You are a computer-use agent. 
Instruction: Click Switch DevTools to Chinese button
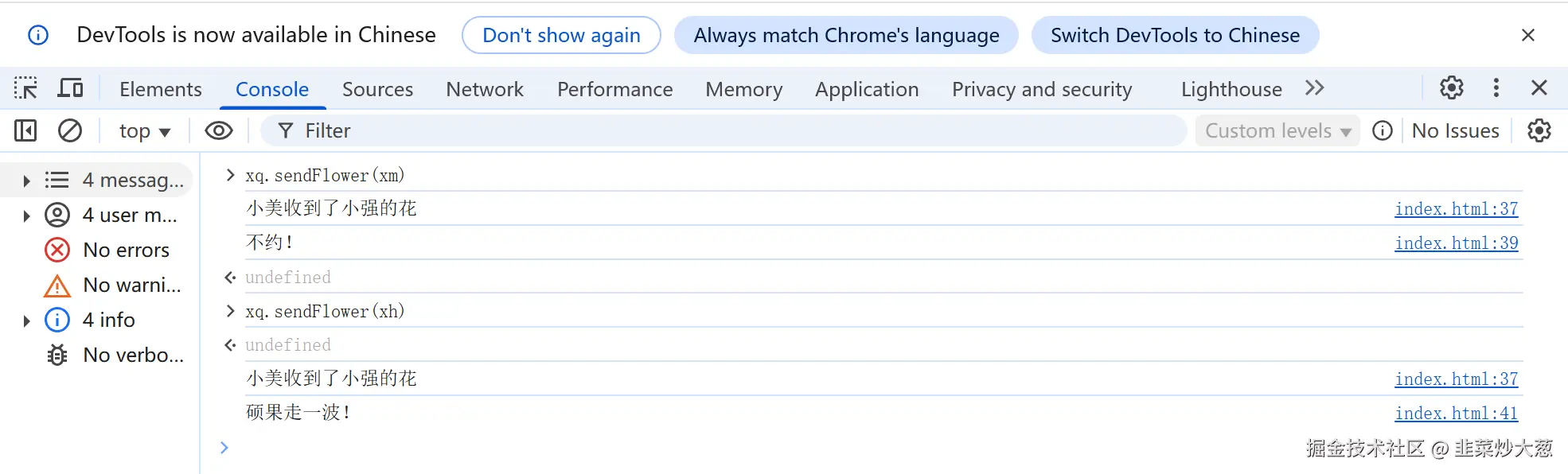1174,35
